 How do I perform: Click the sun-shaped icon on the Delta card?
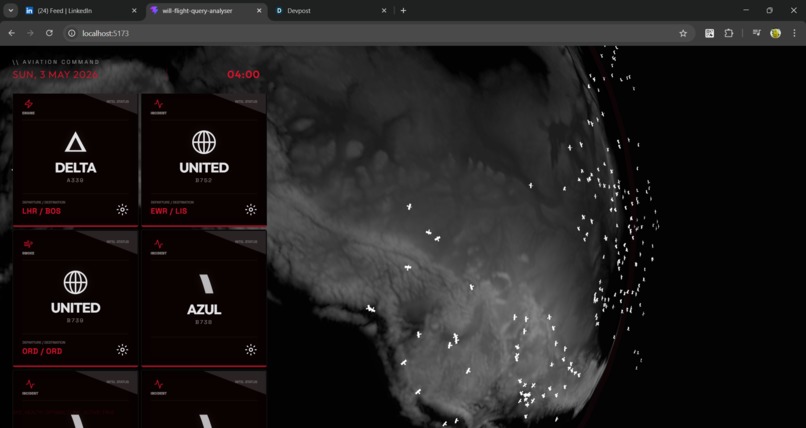[122, 210]
